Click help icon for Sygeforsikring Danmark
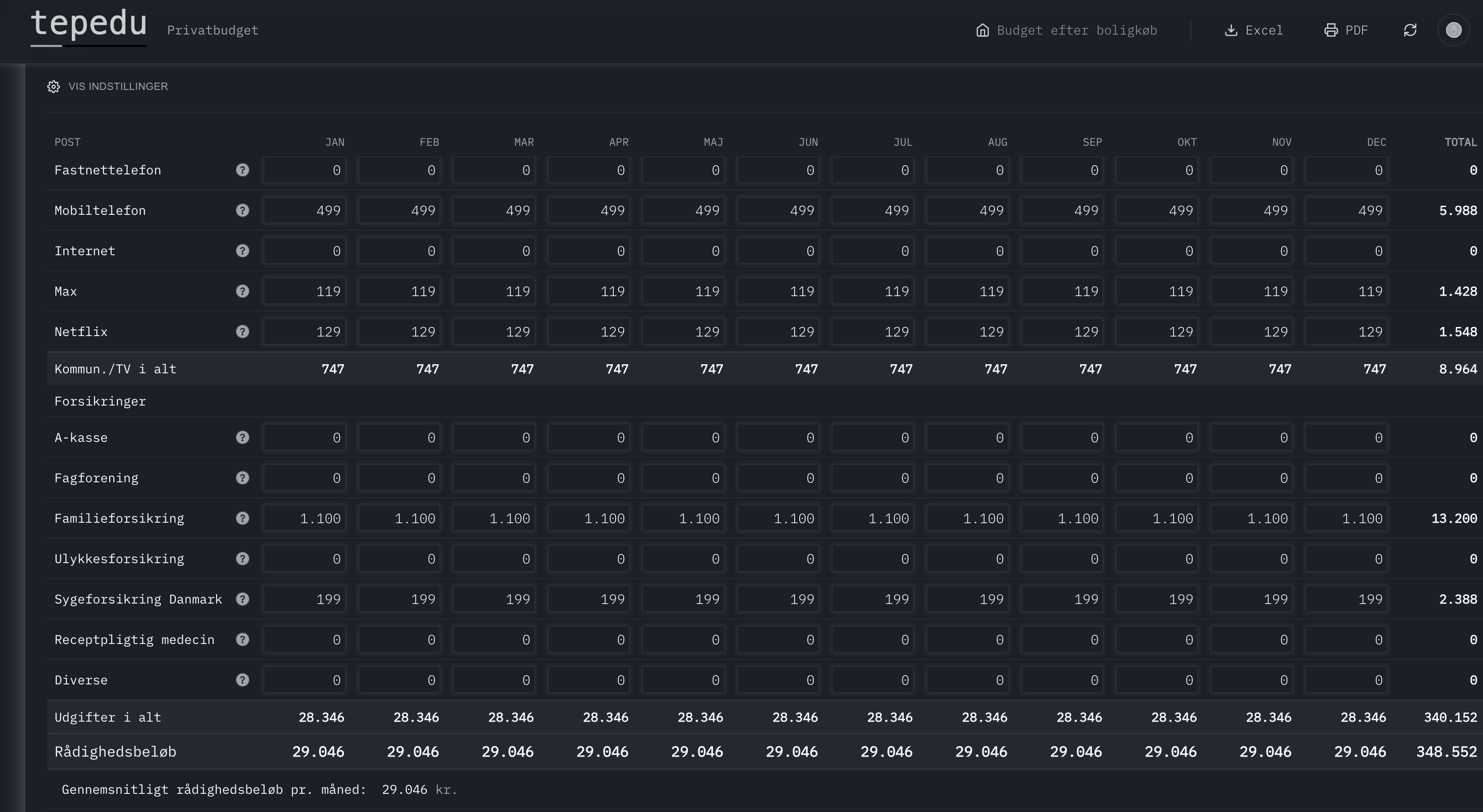 click(x=242, y=599)
